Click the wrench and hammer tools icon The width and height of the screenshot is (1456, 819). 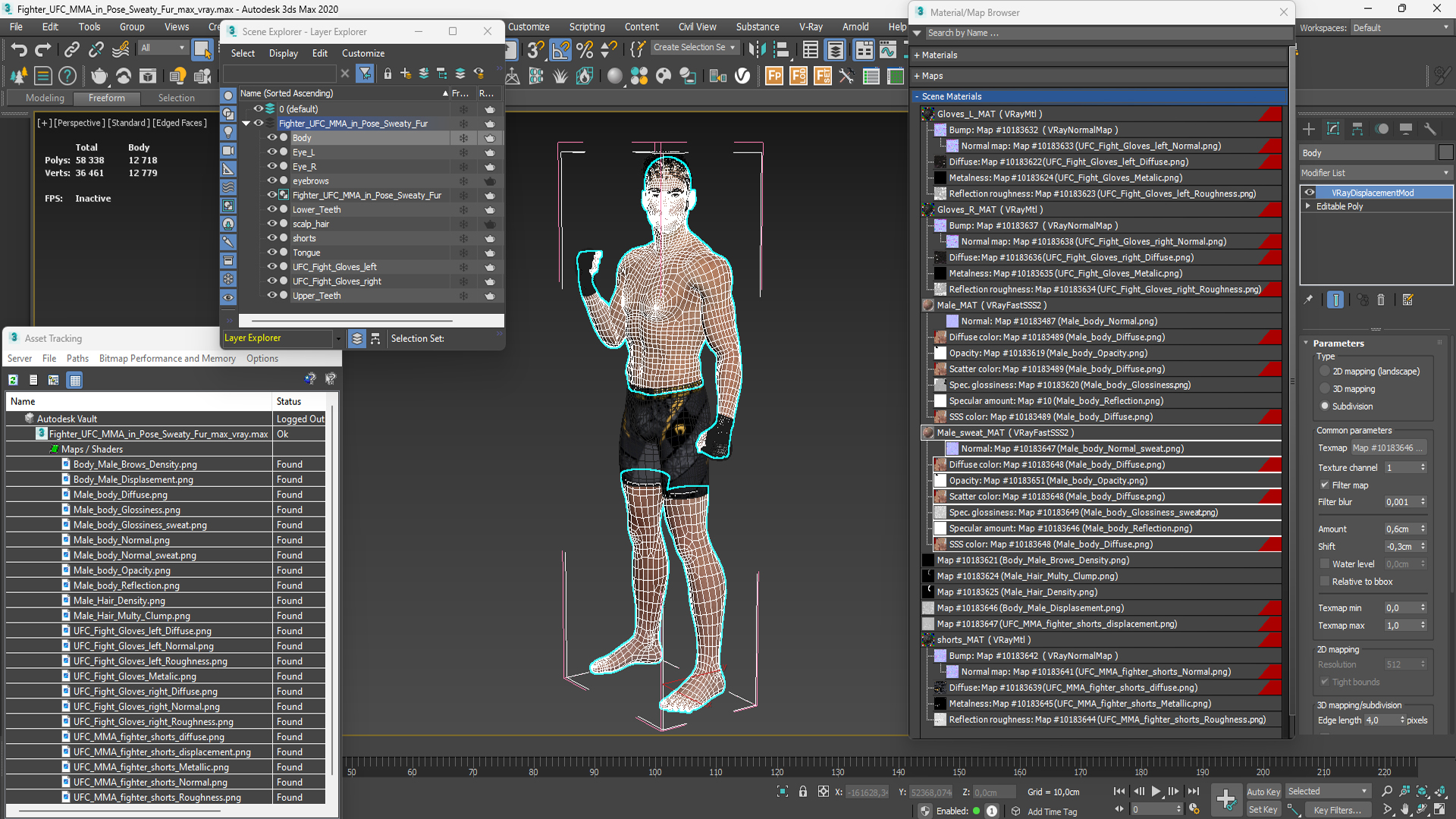846,76
